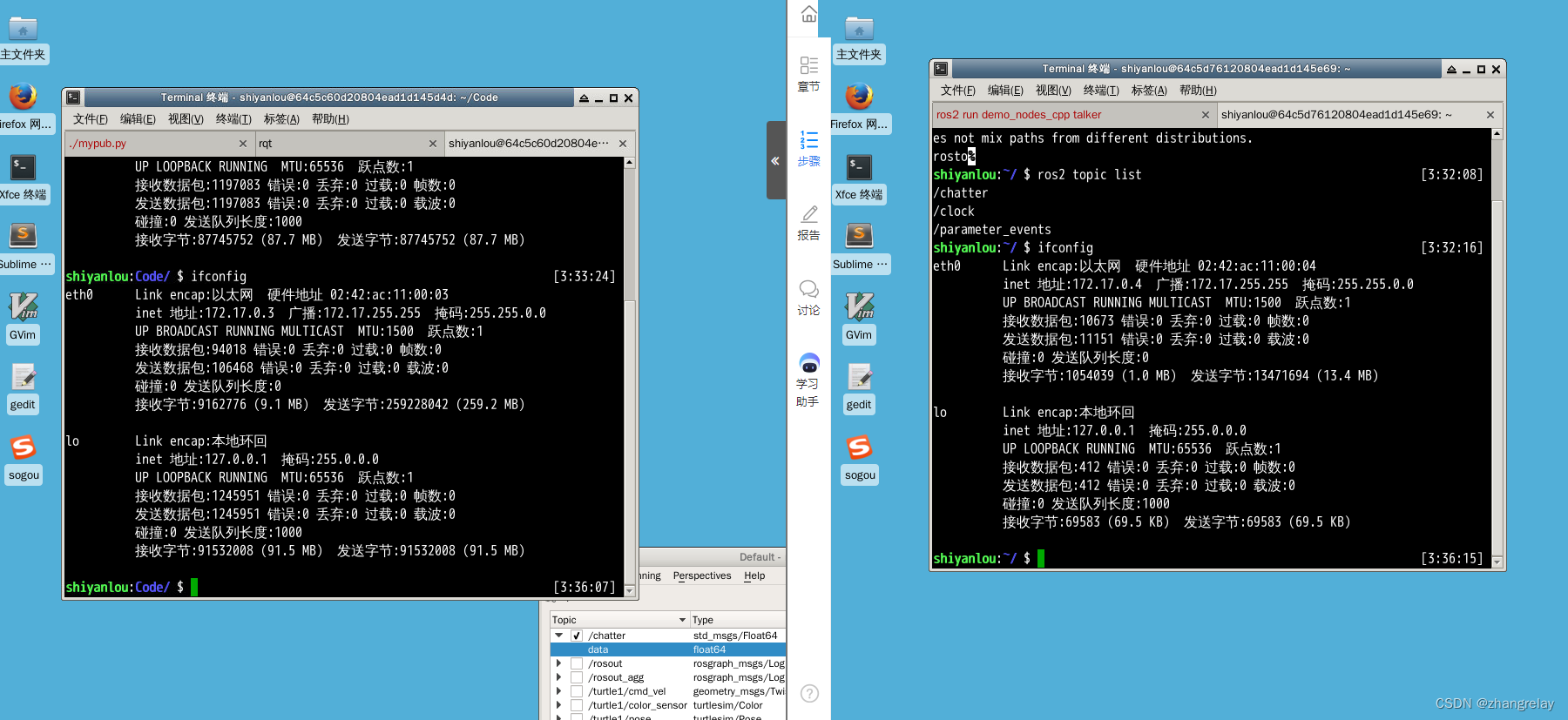Open the 报告 report panel
Image resolution: width=1568 pixels, height=720 pixels.
click(808, 223)
